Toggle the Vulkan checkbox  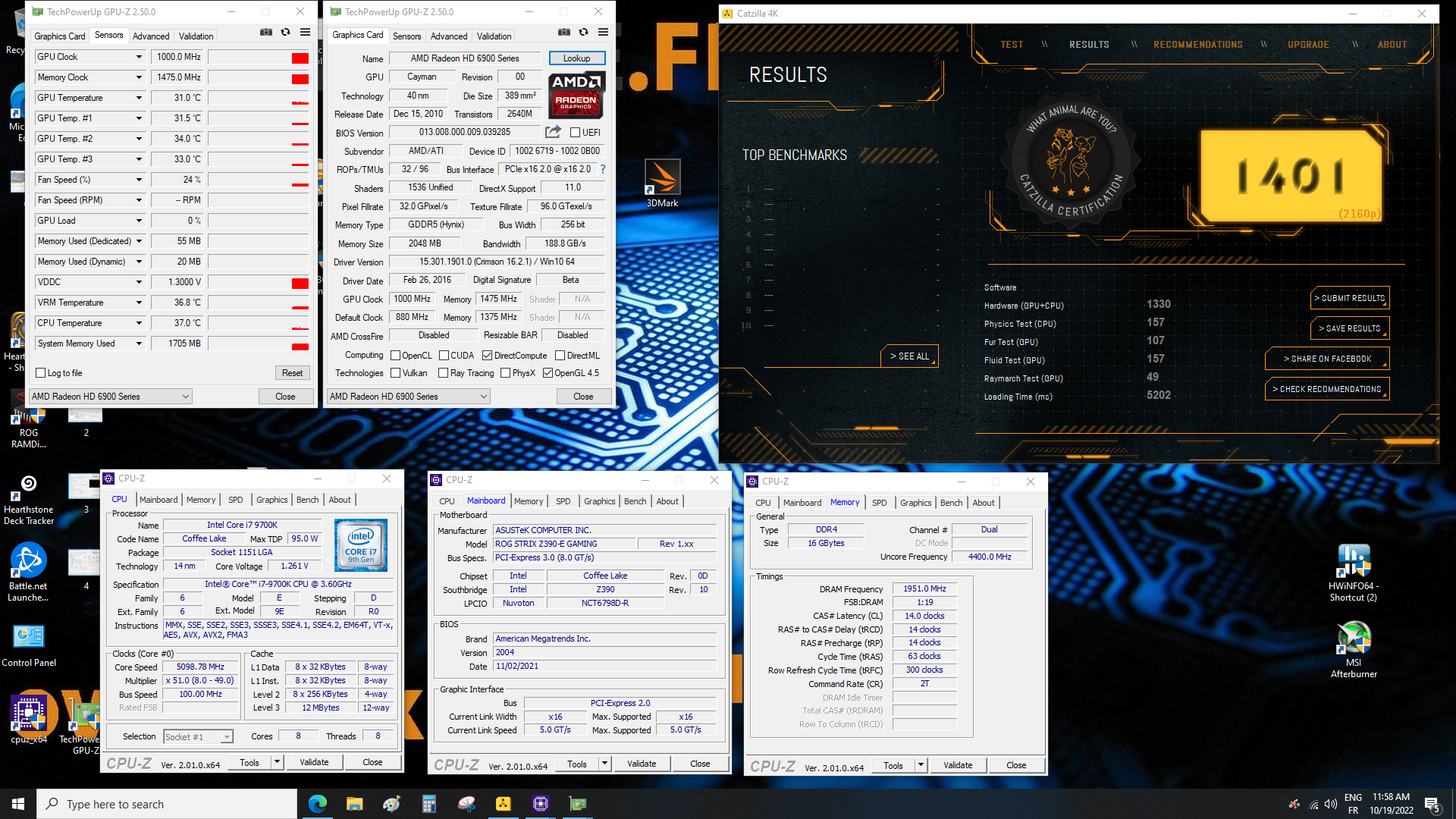[395, 373]
